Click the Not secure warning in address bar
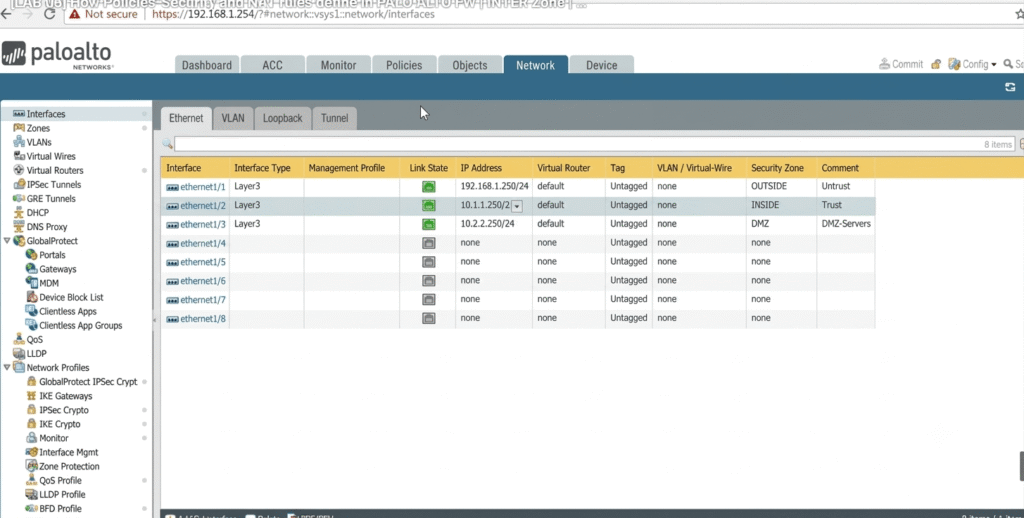This screenshot has height=518, width=1024. tap(104, 14)
